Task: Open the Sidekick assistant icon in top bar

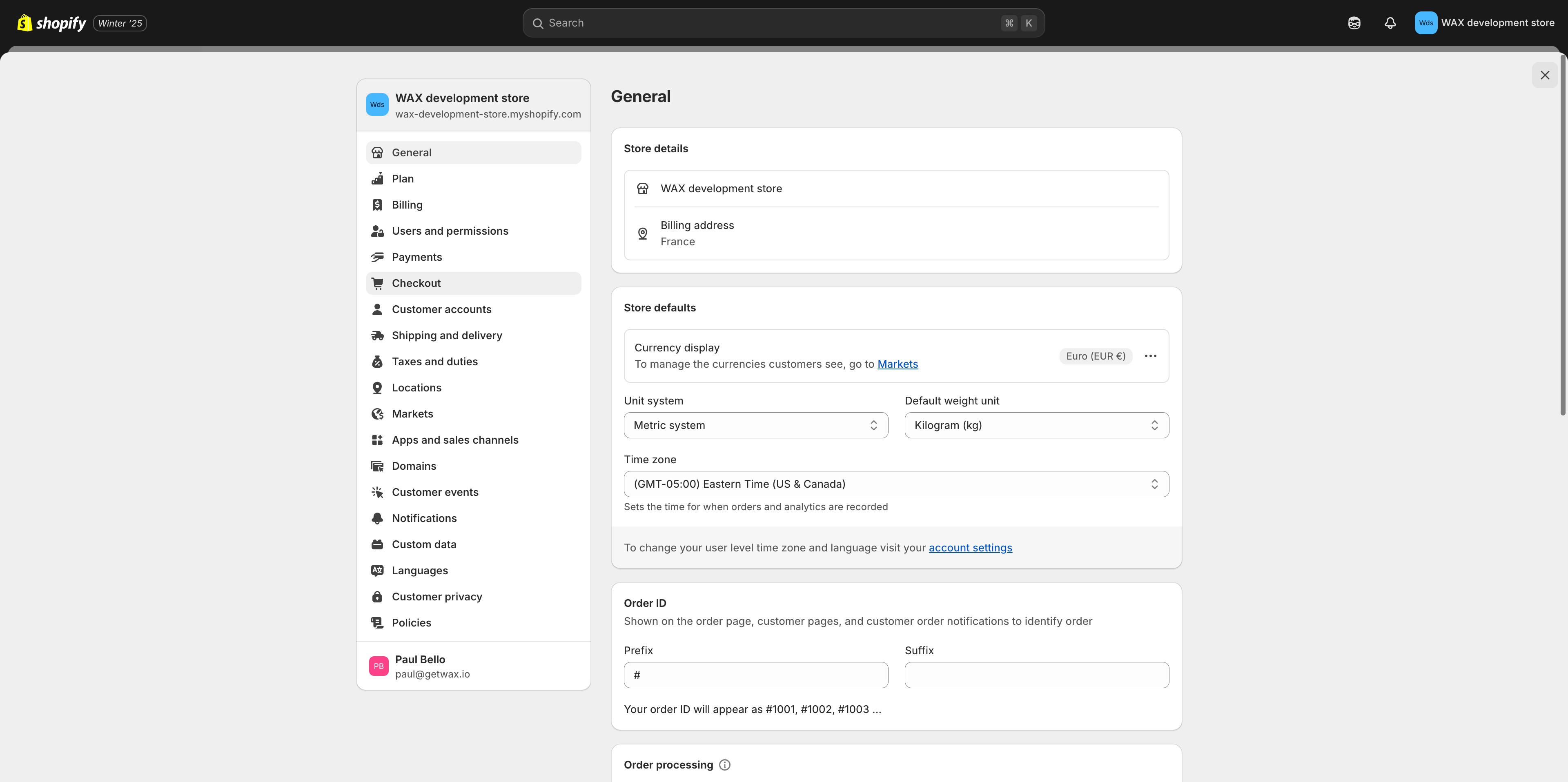Action: tap(1354, 23)
